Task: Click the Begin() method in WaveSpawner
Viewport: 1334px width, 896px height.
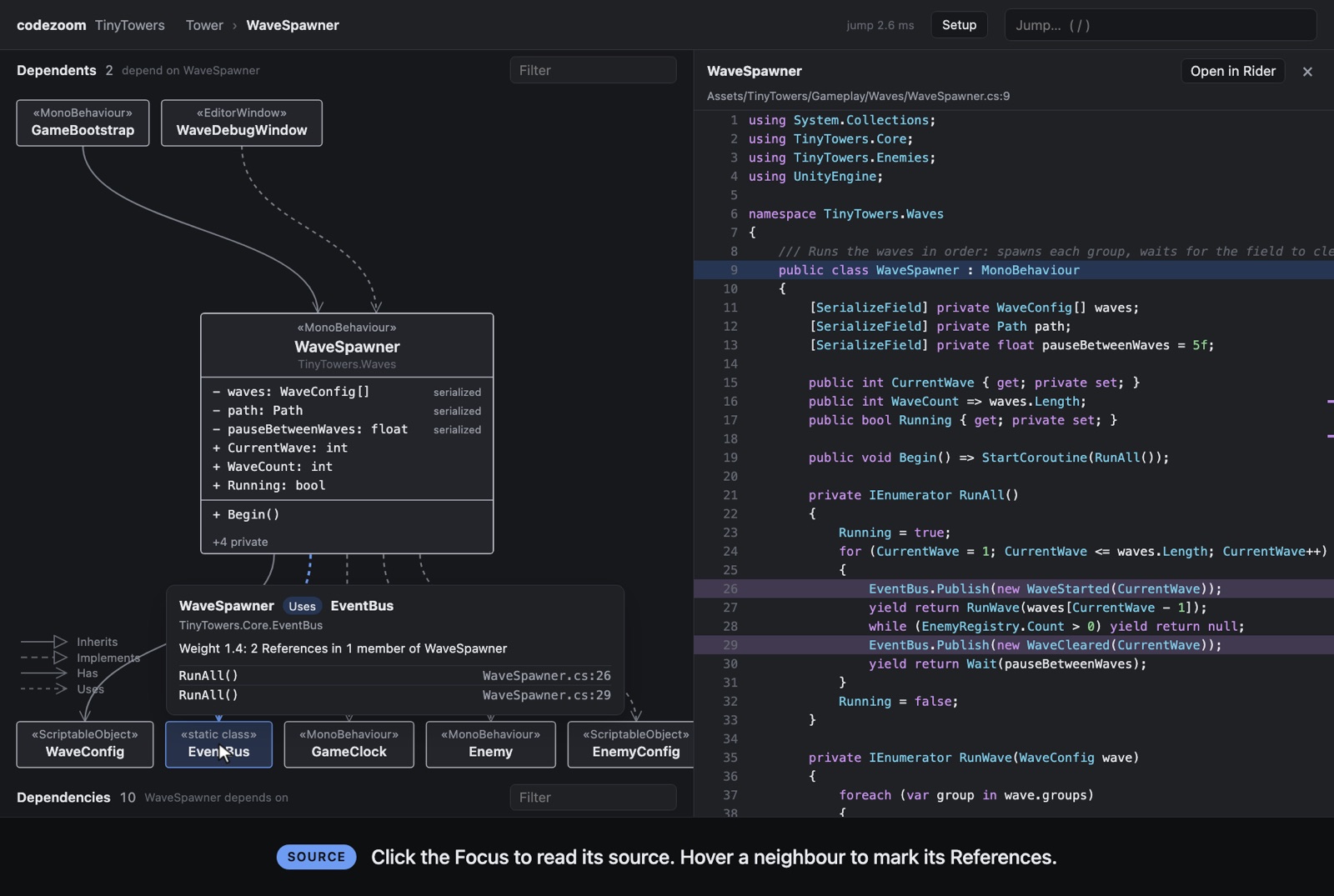Action: 246,515
